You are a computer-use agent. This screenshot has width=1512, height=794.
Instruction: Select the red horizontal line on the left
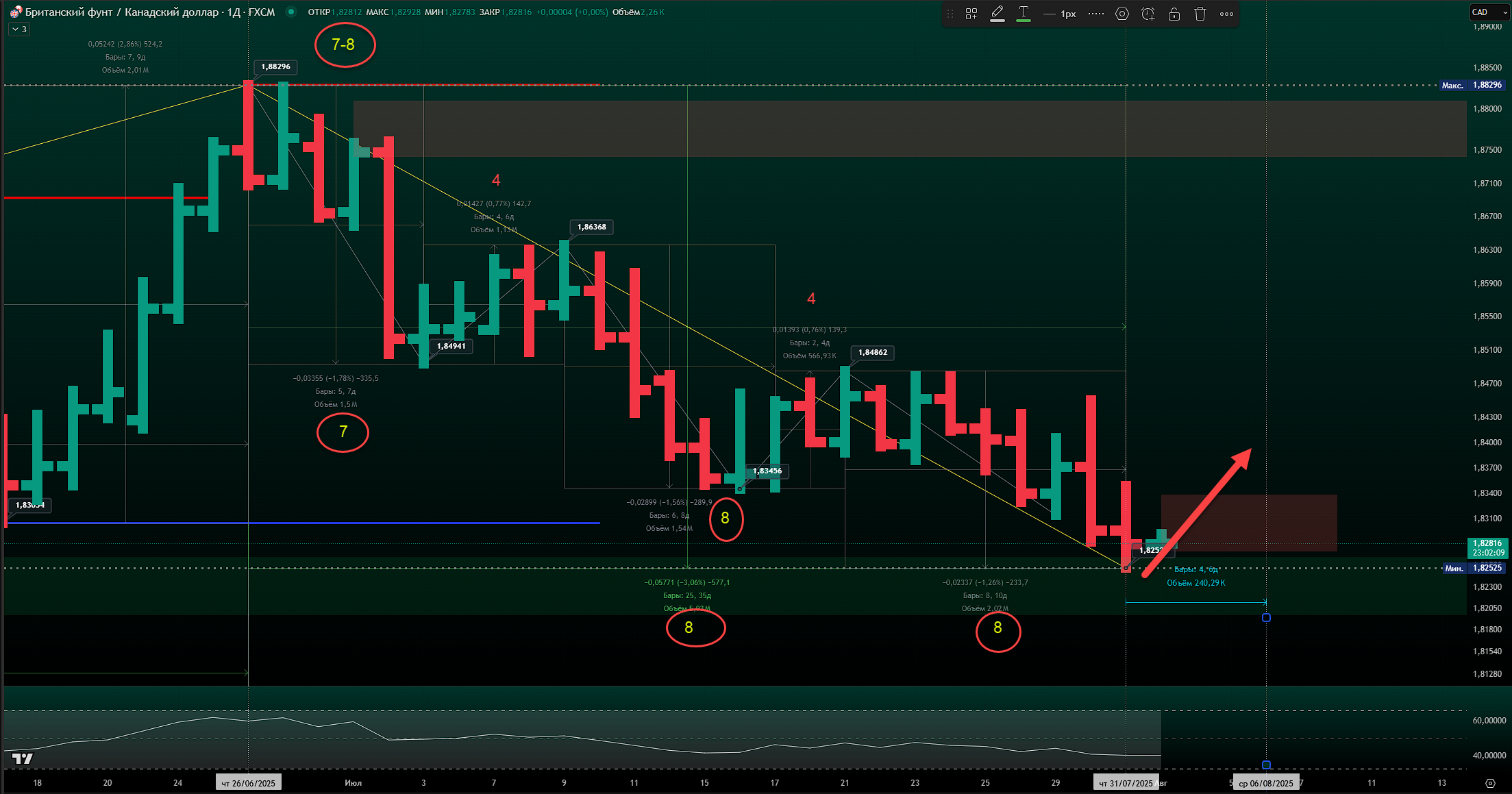click(106, 198)
